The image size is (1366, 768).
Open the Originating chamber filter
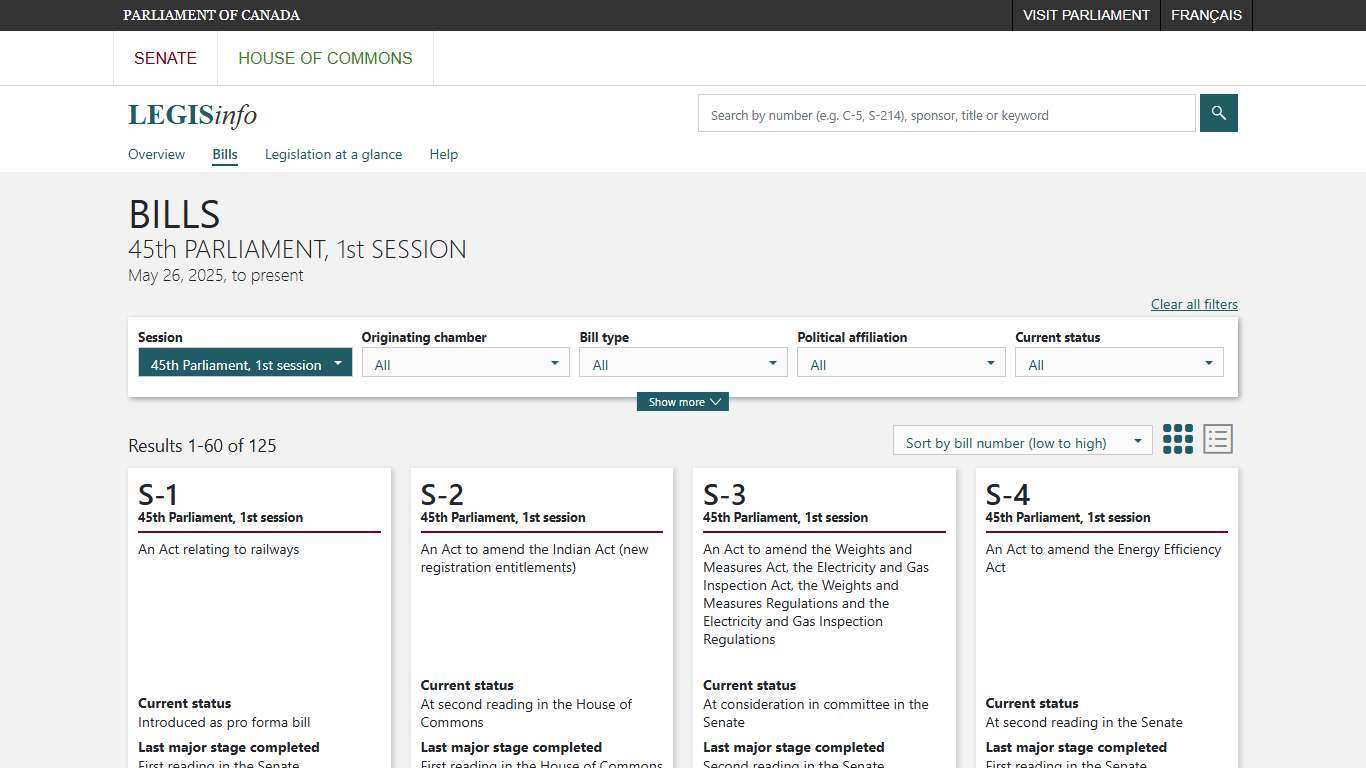(x=464, y=362)
